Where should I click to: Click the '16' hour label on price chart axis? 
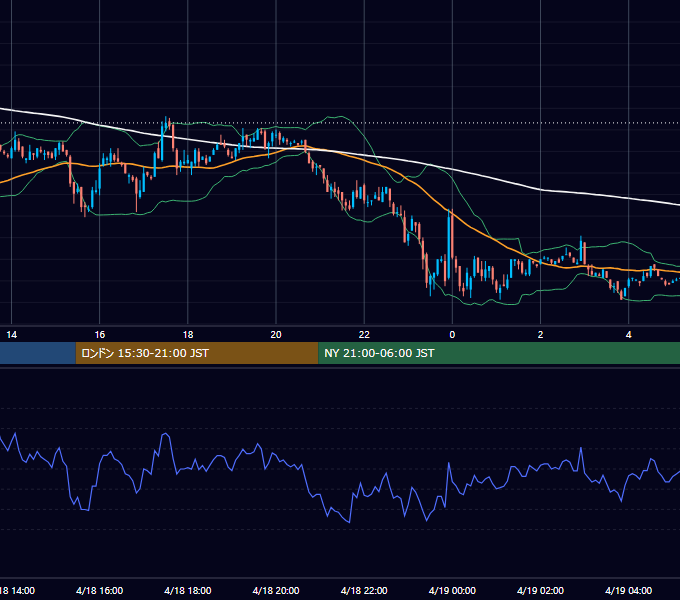(100, 335)
